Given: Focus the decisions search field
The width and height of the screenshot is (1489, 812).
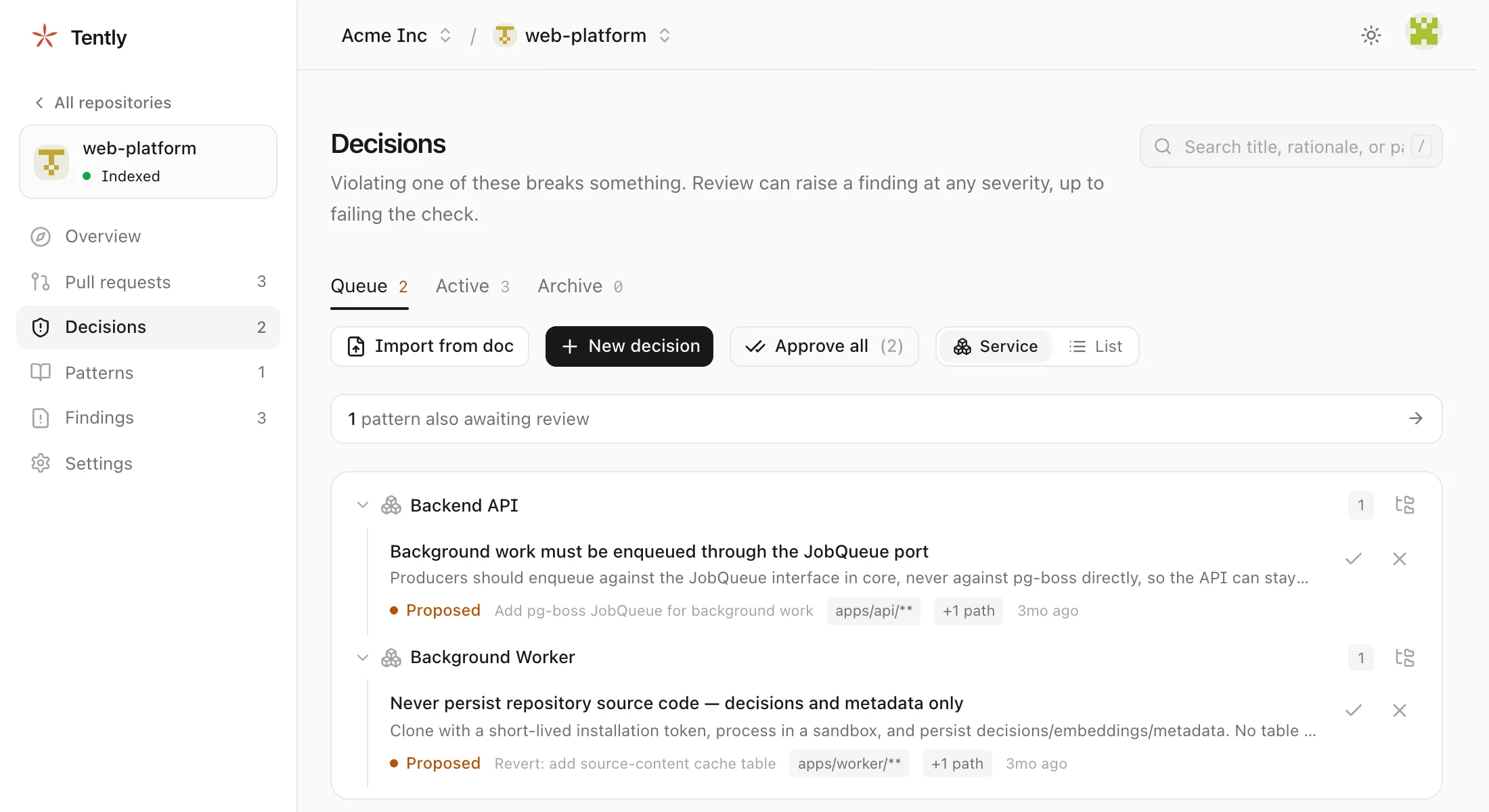Looking at the screenshot, I should pos(1291,146).
